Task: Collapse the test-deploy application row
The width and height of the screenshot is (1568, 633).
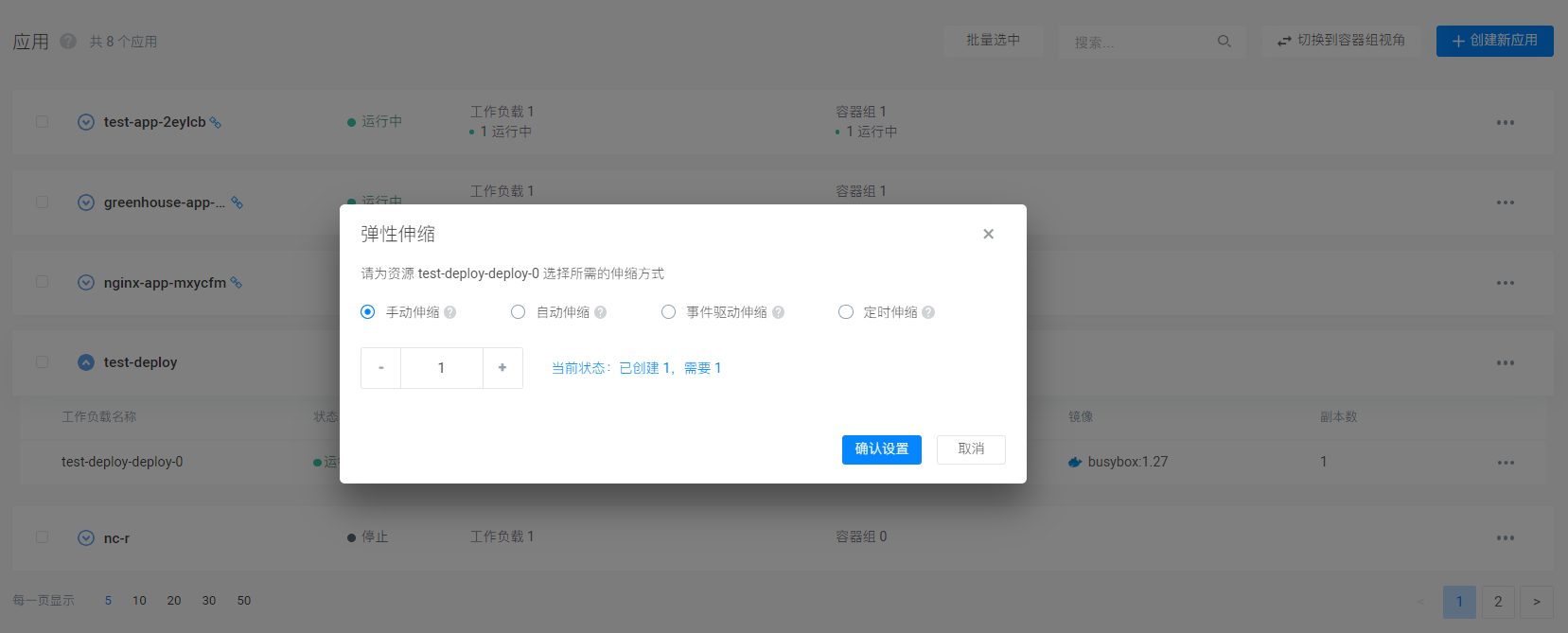Action: click(x=86, y=362)
